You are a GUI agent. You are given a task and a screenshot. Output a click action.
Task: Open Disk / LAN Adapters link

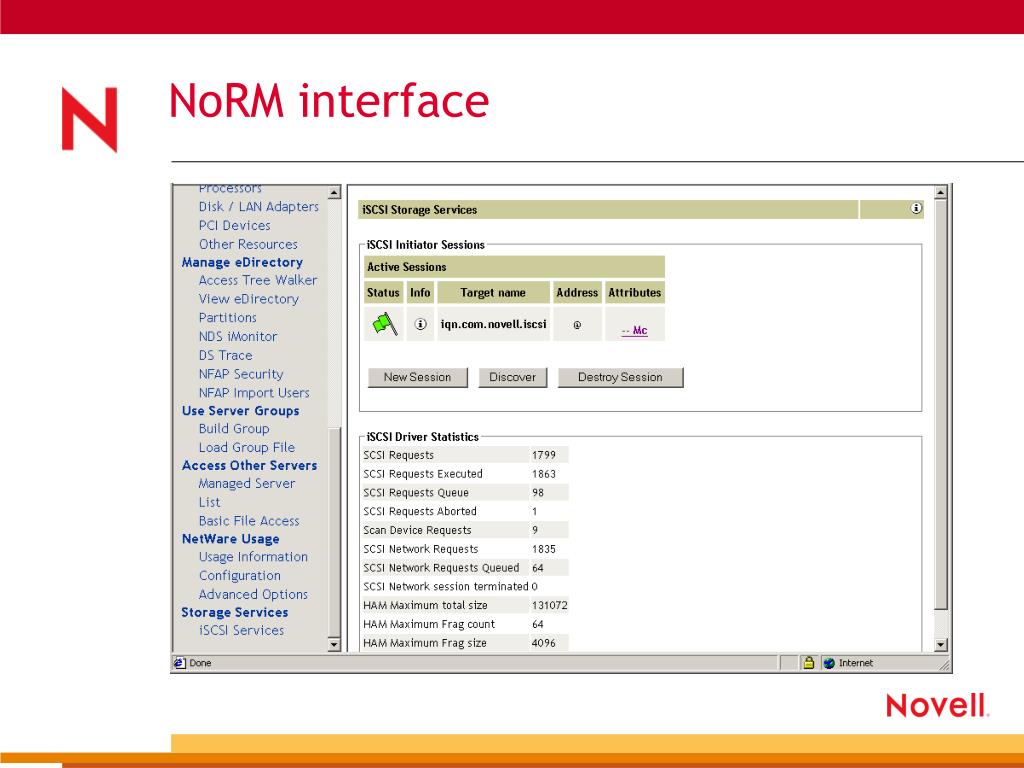click(259, 206)
